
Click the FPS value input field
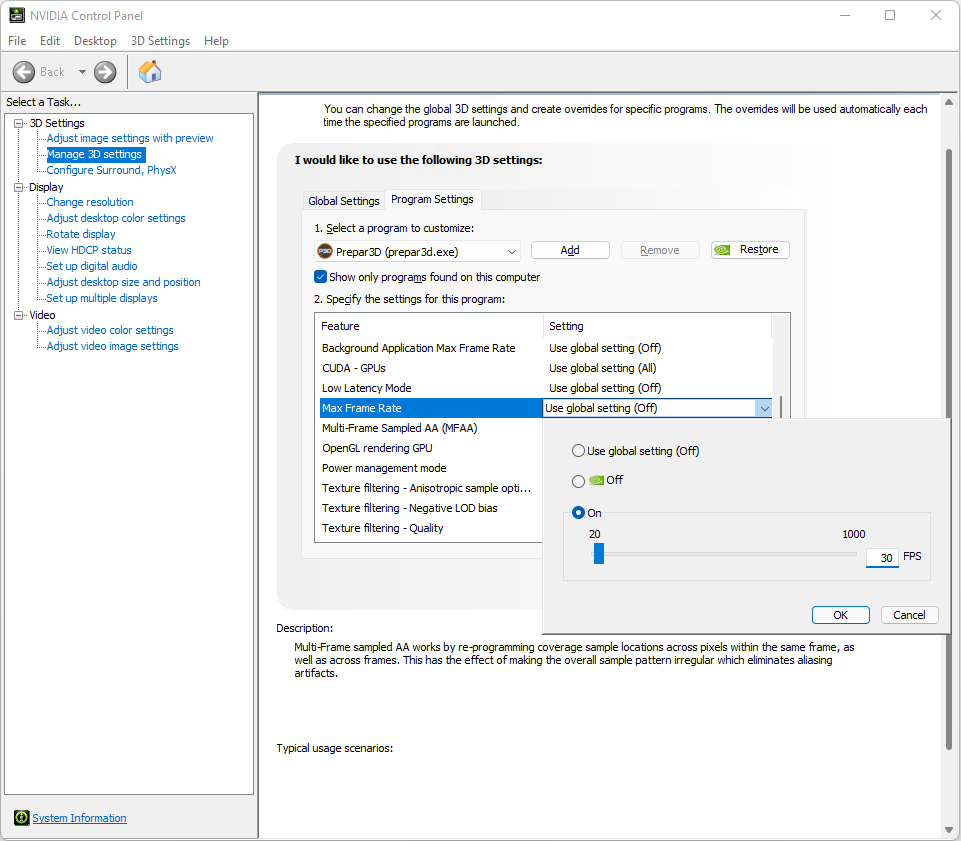click(x=882, y=558)
